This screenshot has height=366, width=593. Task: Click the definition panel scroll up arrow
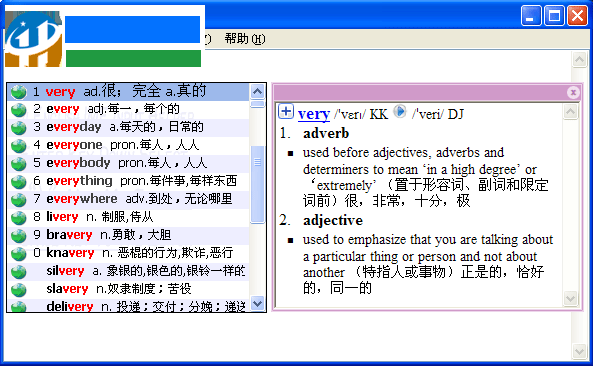pyautogui.click(x=570, y=112)
